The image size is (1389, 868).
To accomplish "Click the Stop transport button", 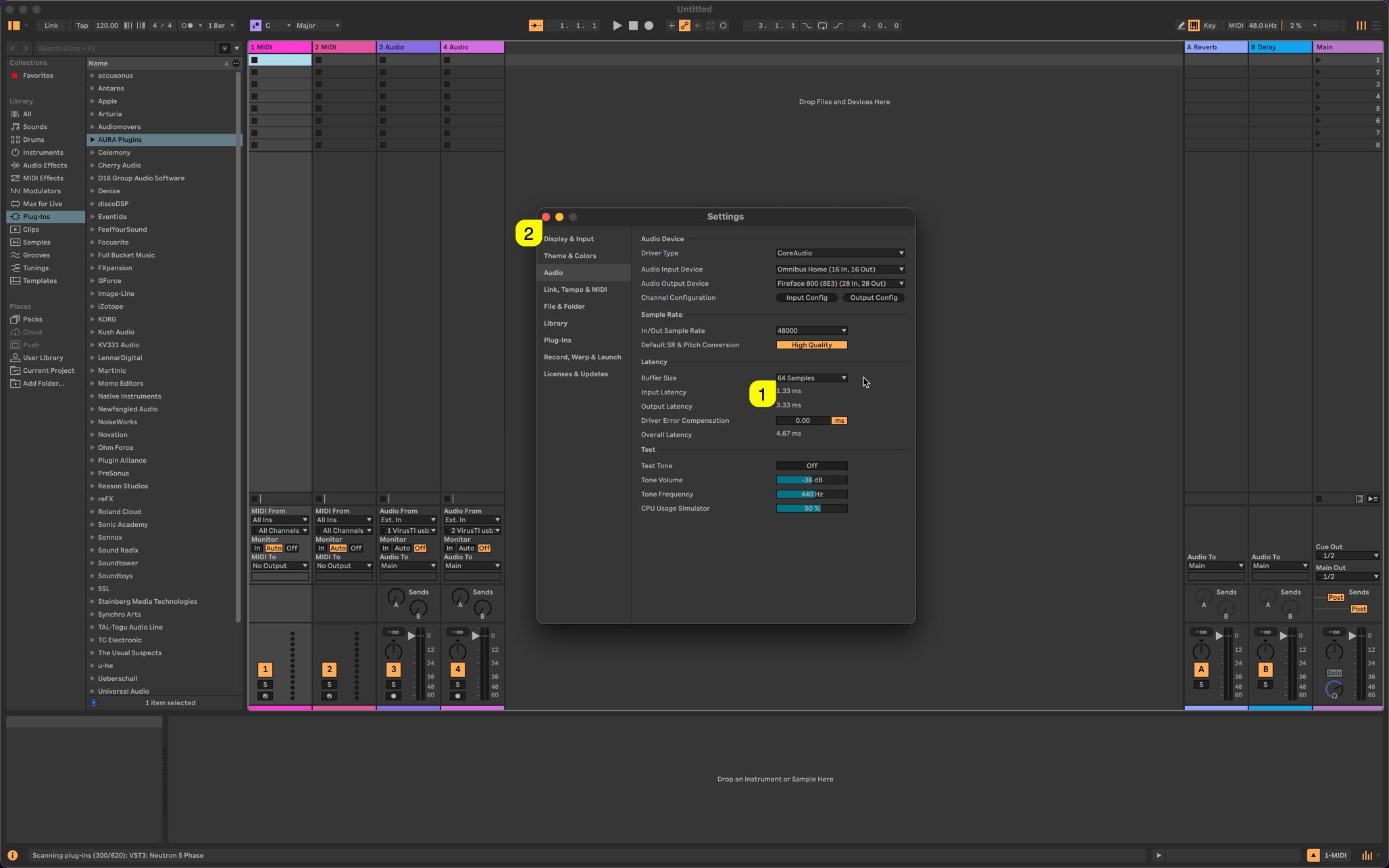I will 633,26.
